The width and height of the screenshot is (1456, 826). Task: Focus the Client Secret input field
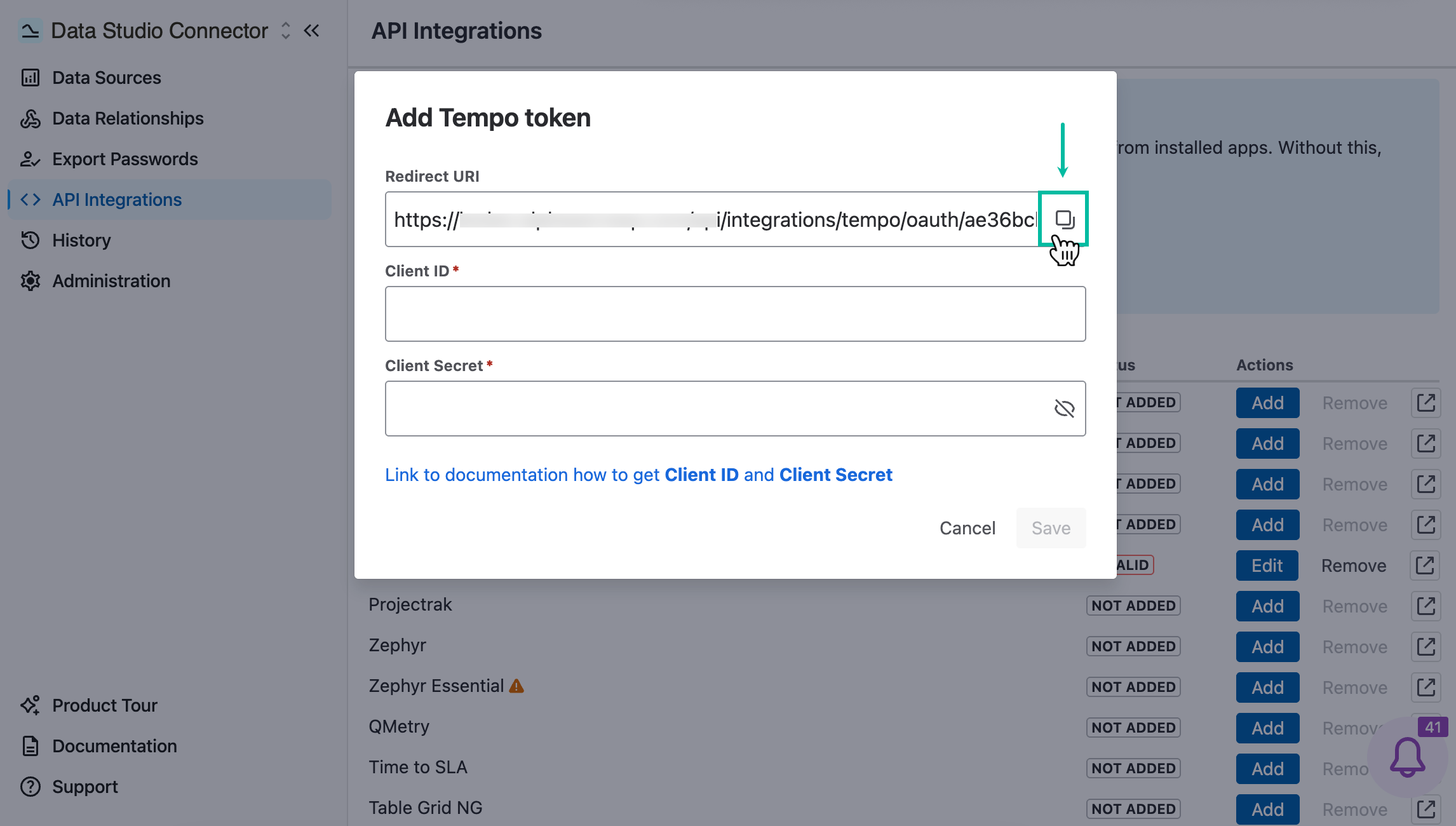(x=735, y=409)
